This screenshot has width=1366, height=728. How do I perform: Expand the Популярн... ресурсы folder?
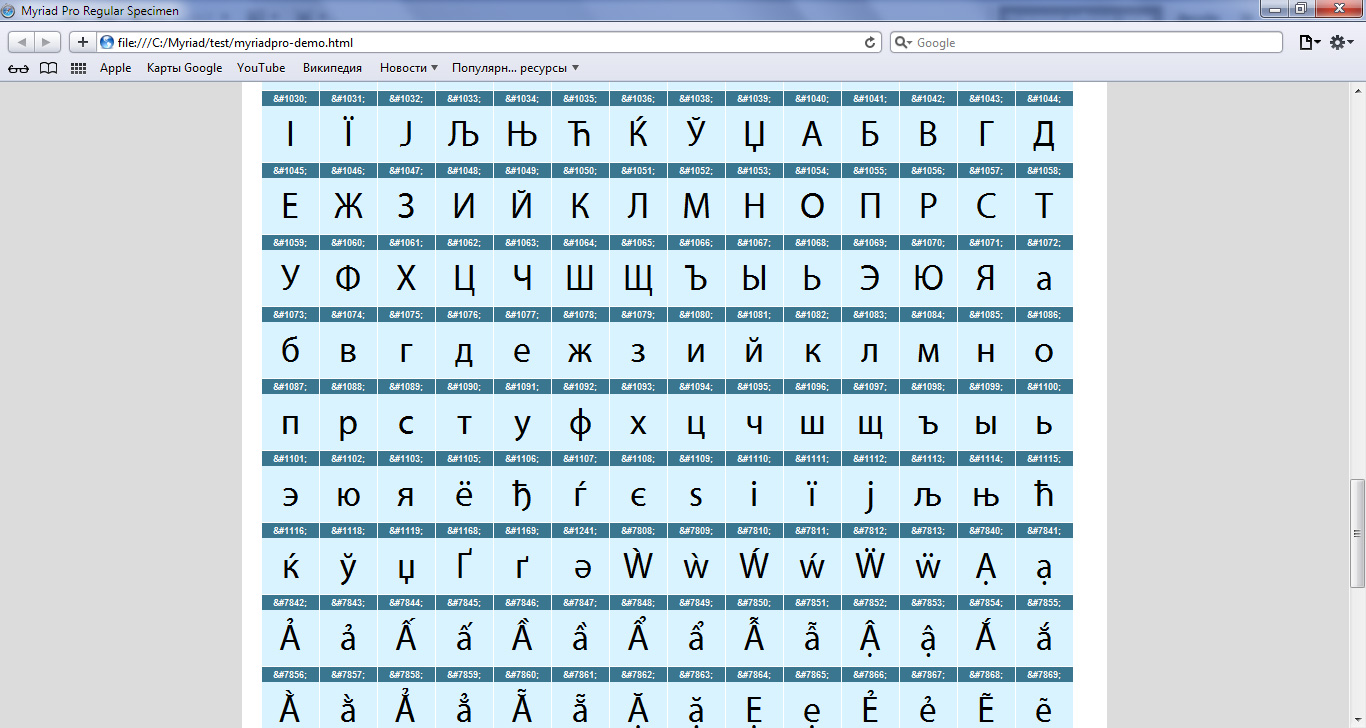[515, 68]
